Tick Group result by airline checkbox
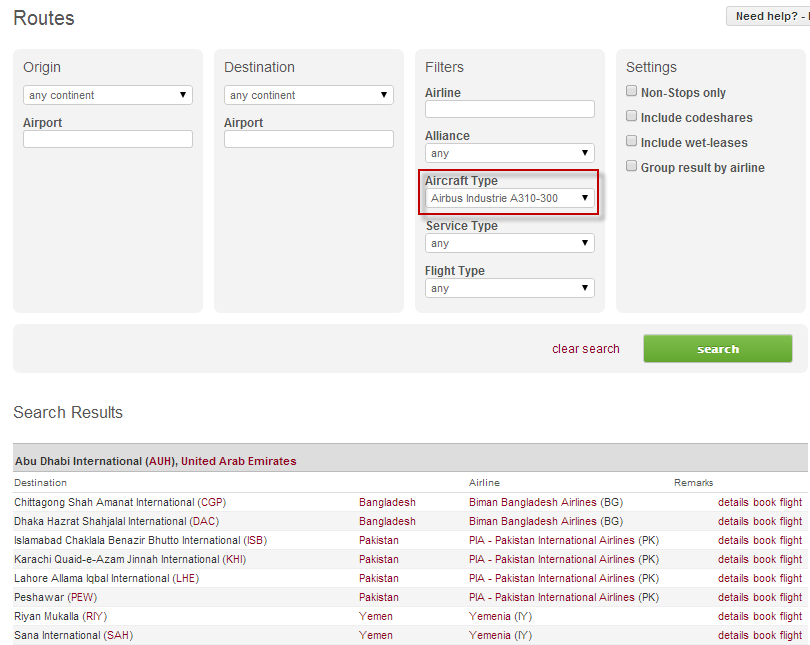 point(632,166)
